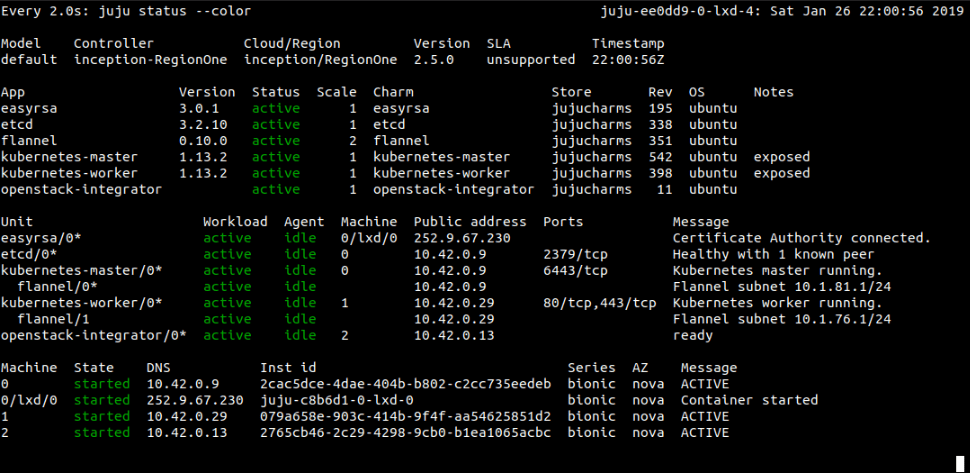Select the unit 'kubernetes-master/0*'

(82, 270)
